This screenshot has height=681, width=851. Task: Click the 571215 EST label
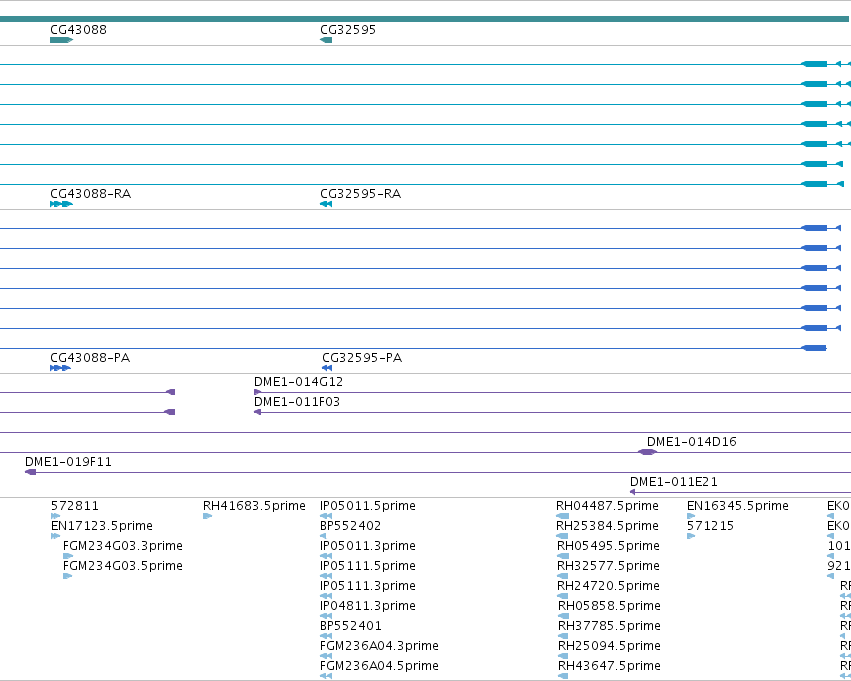710,526
